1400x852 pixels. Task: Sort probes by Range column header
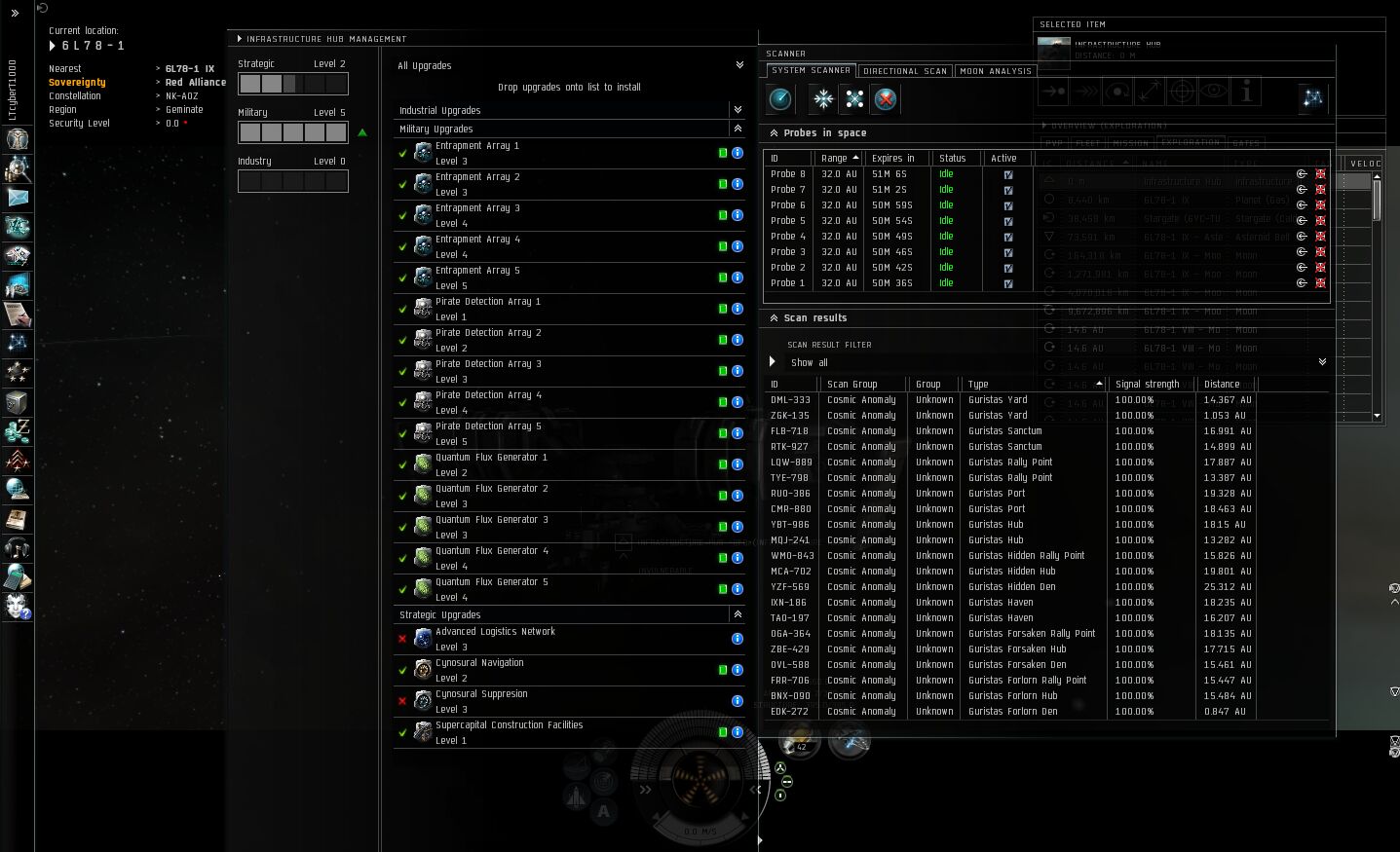[840, 158]
